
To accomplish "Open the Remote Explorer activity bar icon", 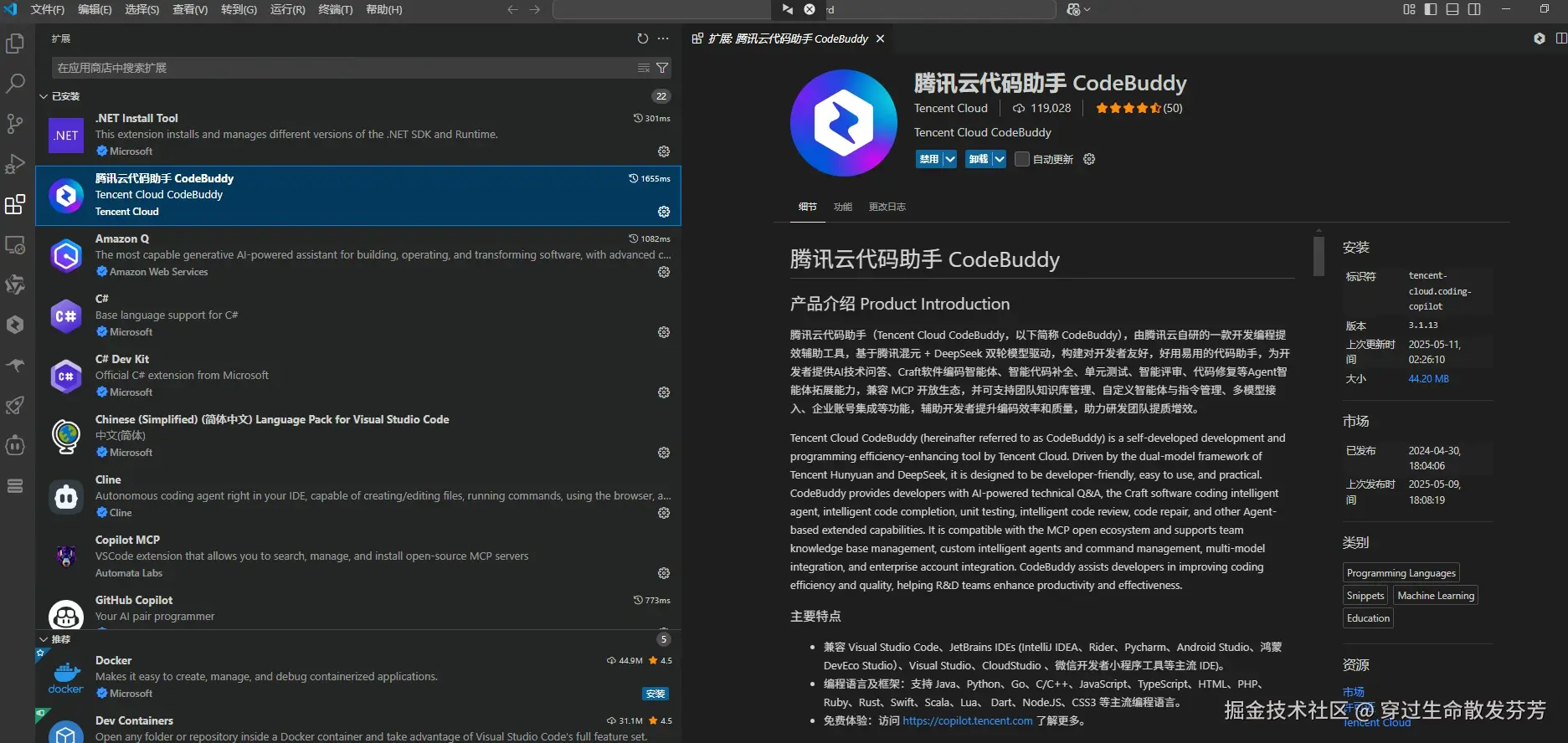I will (x=15, y=245).
